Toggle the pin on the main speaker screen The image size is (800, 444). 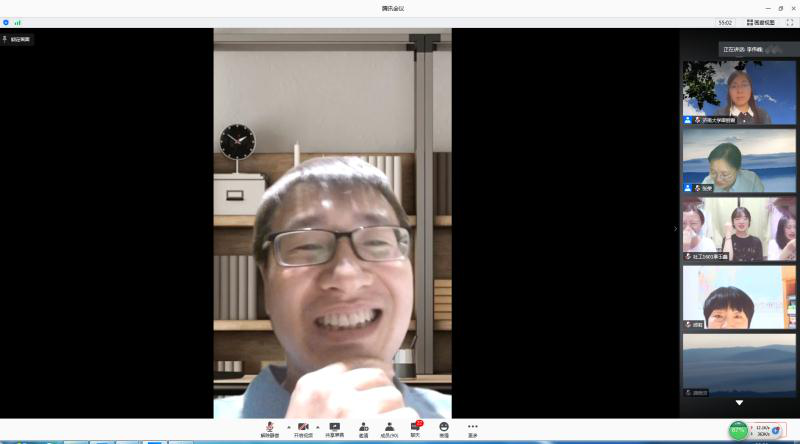17,39
